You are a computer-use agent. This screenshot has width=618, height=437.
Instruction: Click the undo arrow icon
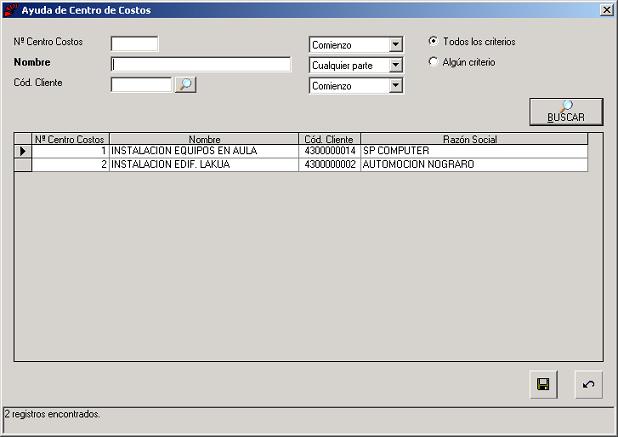(588, 384)
